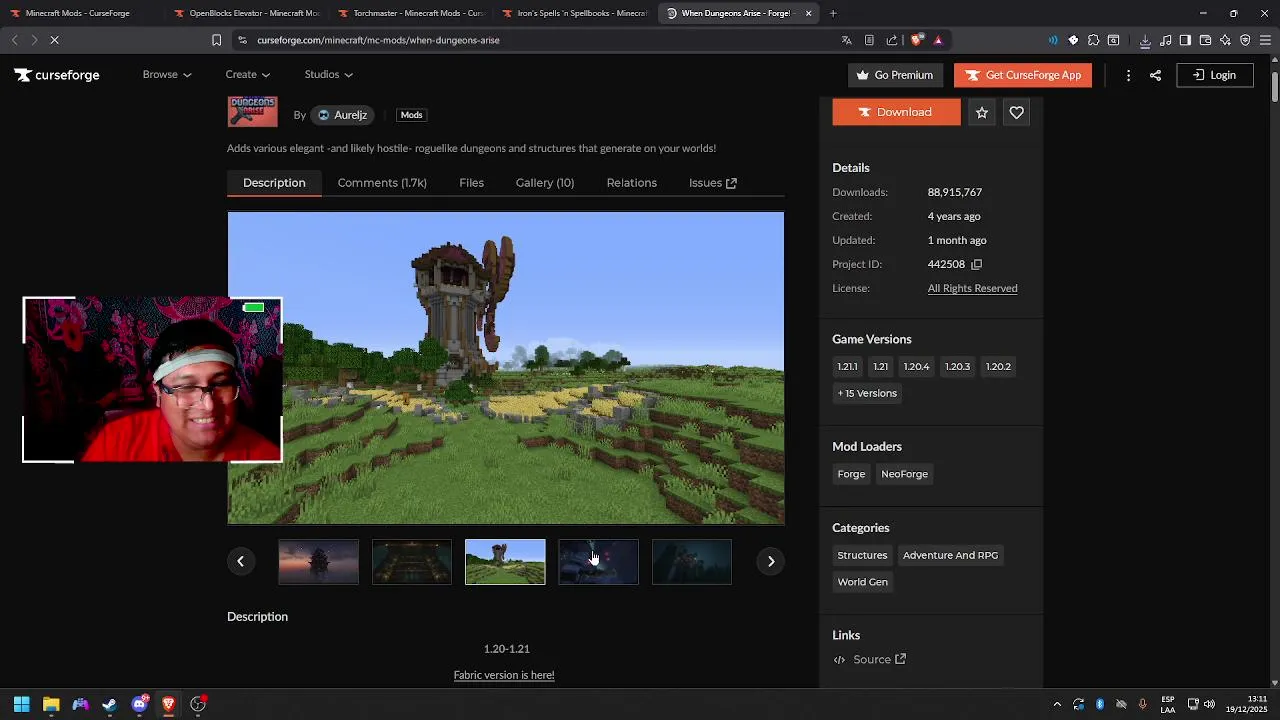Open OBS Studio from the taskbar

point(198,704)
